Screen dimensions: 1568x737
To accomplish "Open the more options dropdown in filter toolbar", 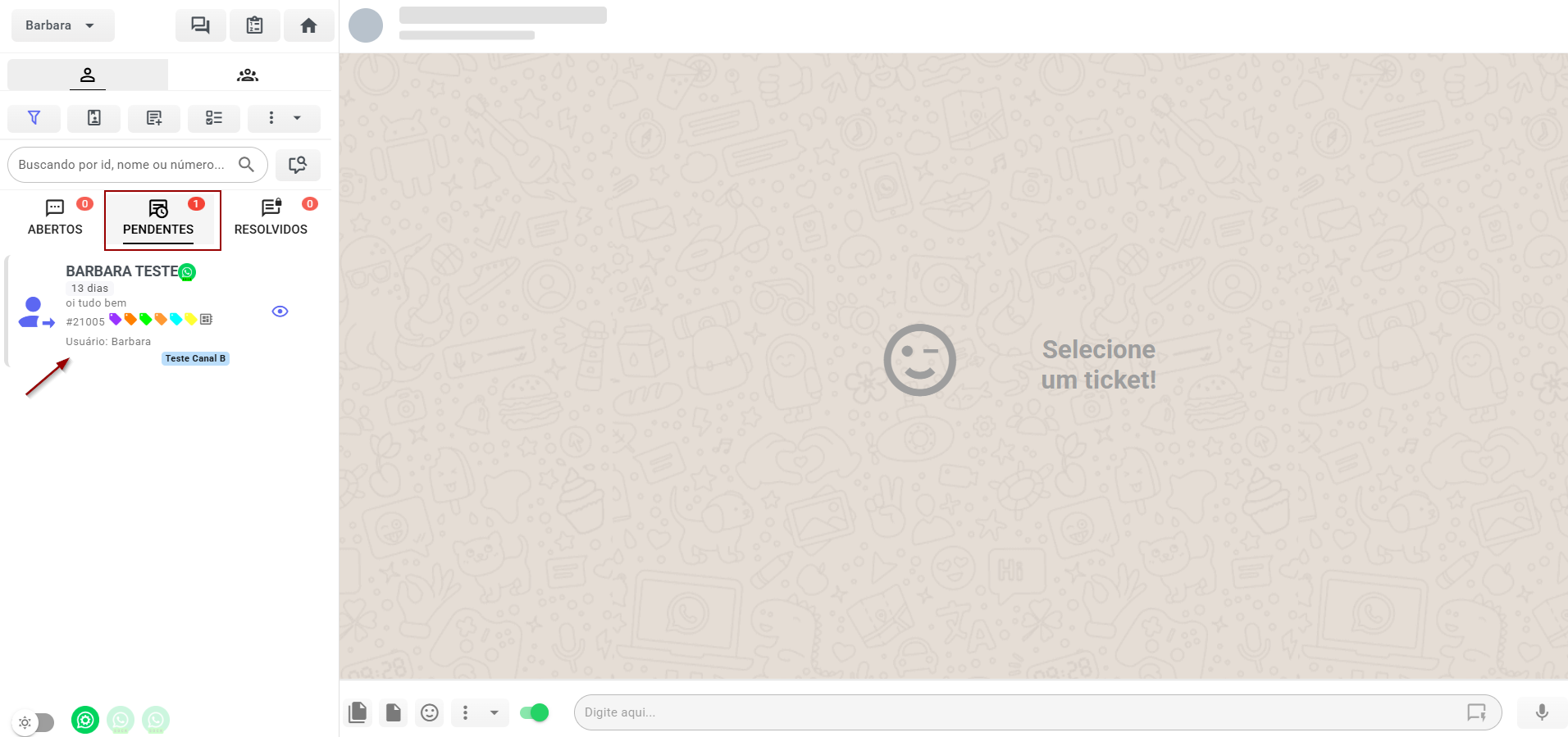I will [284, 118].
